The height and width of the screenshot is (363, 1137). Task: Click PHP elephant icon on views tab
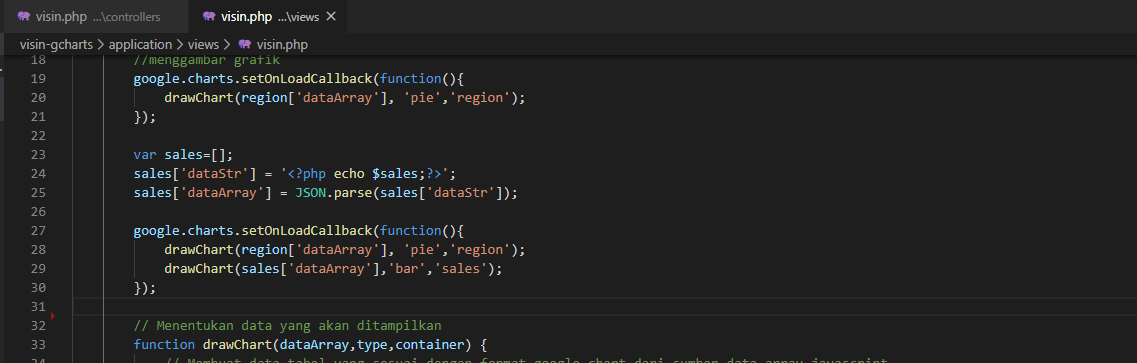[x=210, y=16]
